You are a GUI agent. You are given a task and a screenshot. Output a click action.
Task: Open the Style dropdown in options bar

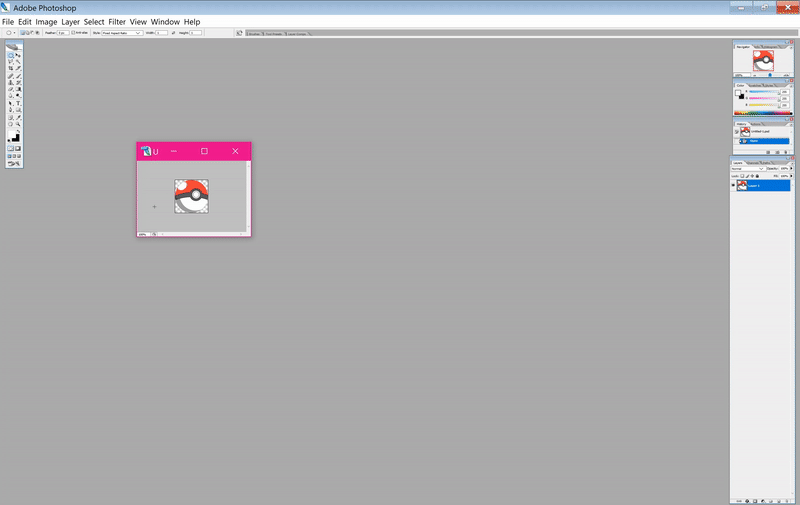tap(122, 33)
